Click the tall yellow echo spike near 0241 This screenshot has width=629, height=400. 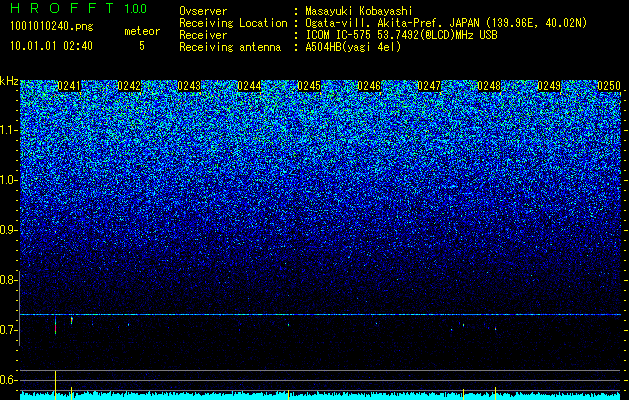[x=55, y=385]
